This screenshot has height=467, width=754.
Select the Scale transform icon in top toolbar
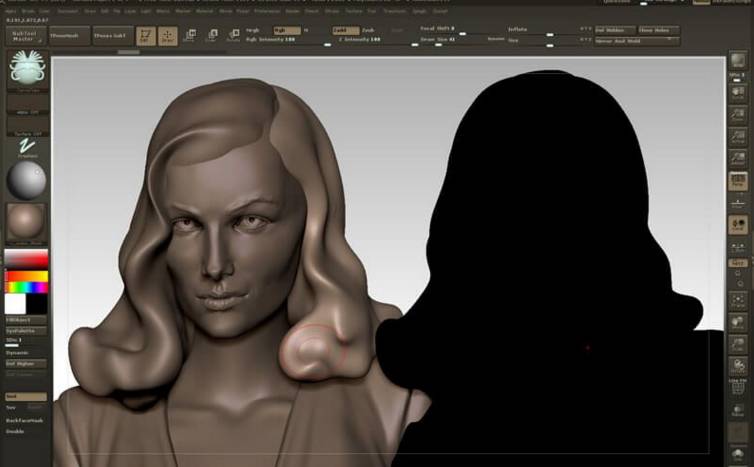pos(212,35)
